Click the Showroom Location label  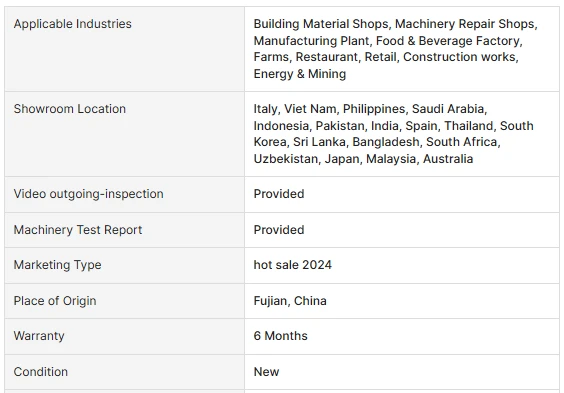70,109
